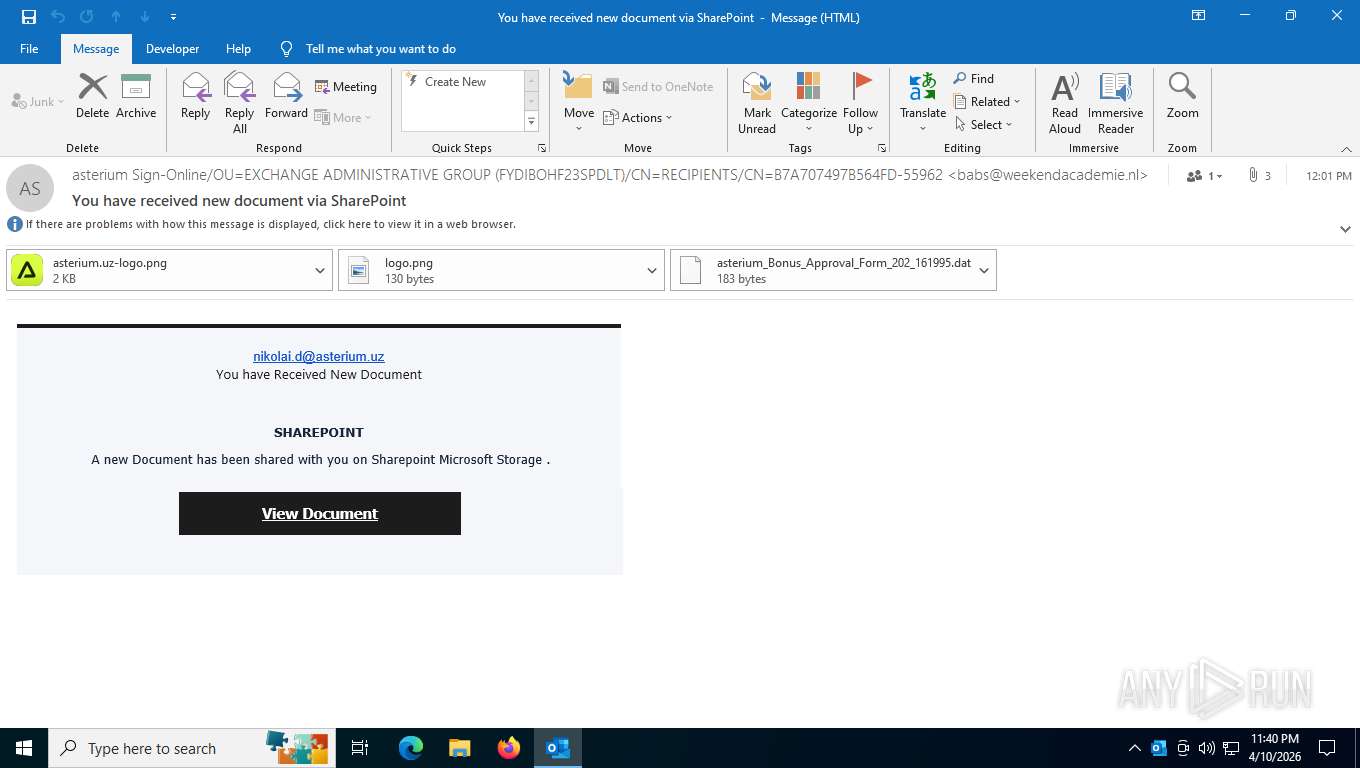
Task: Open Immersive Reader
Action: [1115, 103]
